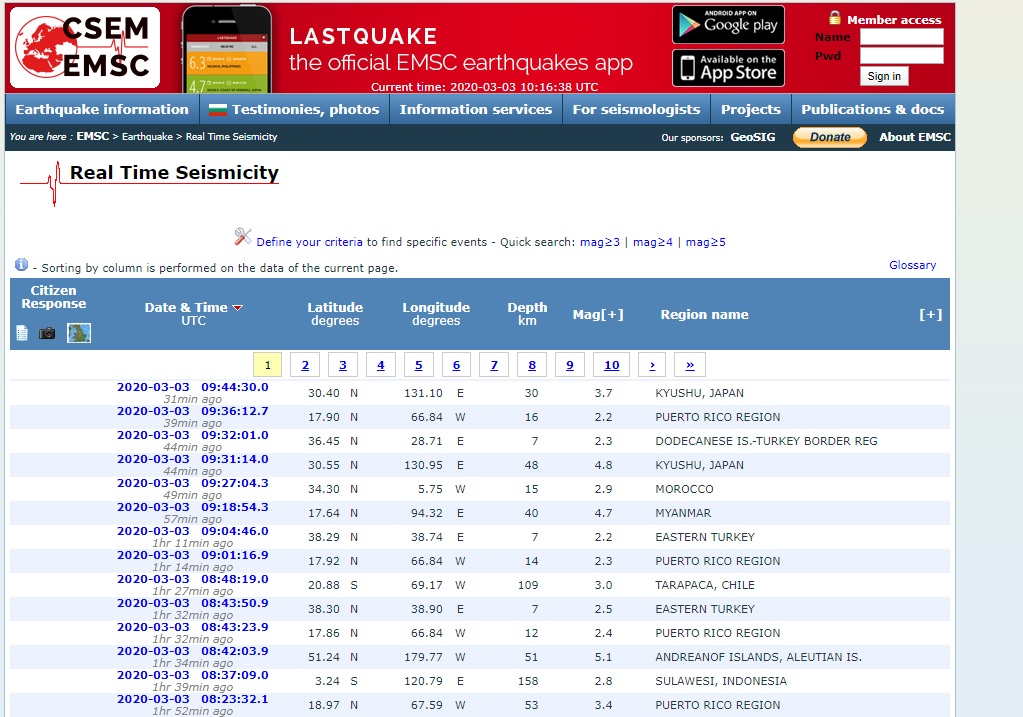Open the App Store download badge

point(728,68)
